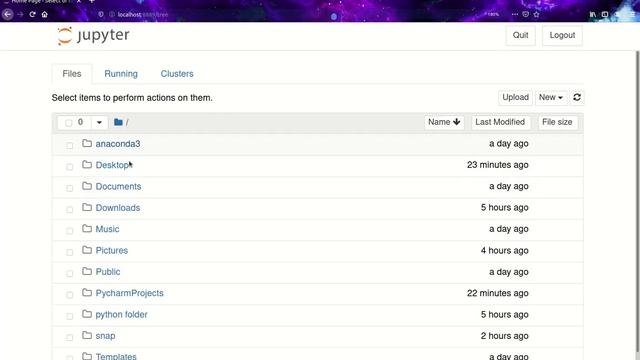Check the Documents checkbox
This screenshot has width=640, height=360.
(69, 188)
